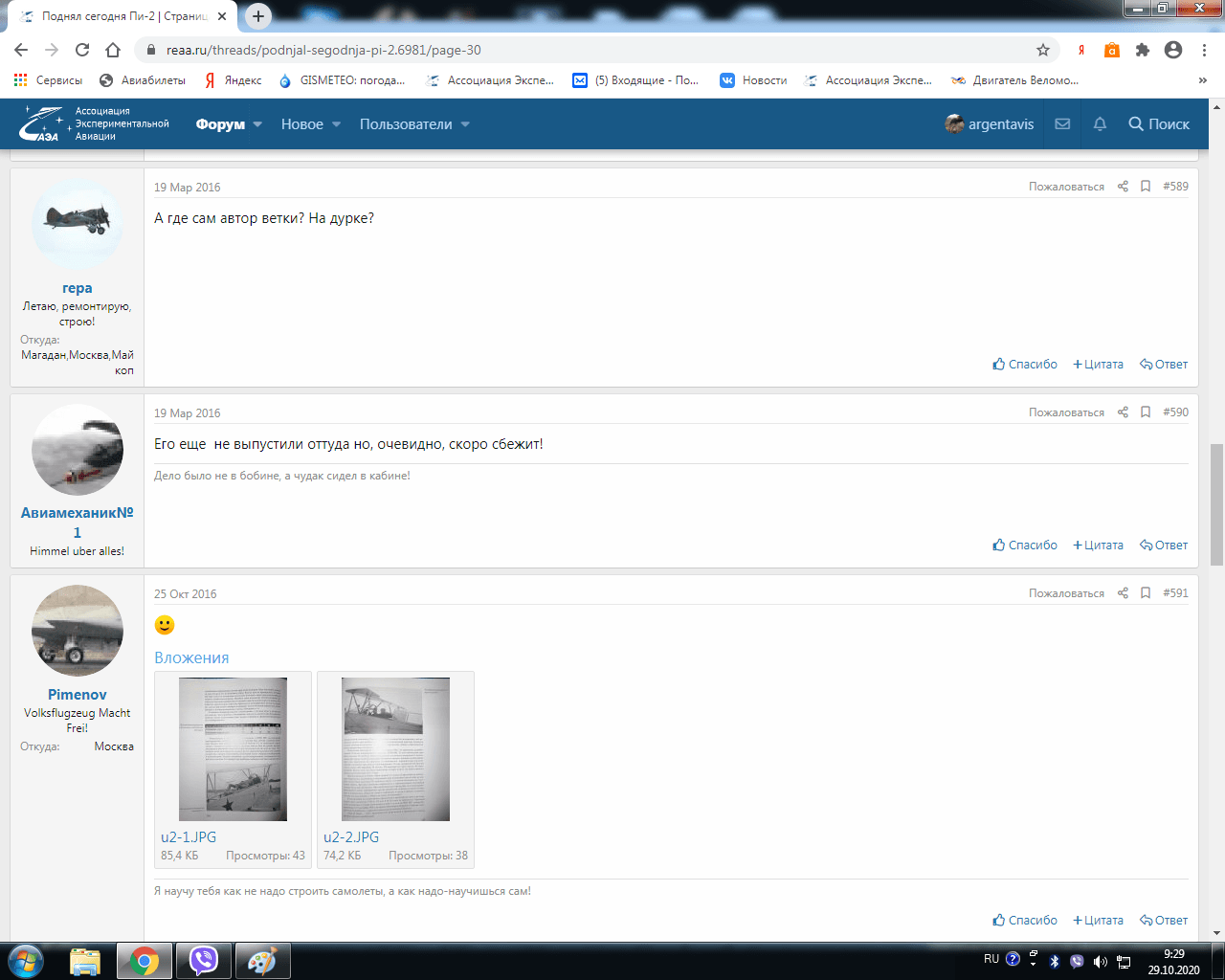Click the share icon on post #589
1225x980 pixels.
pyautogui.click(x=1123, y=187)
